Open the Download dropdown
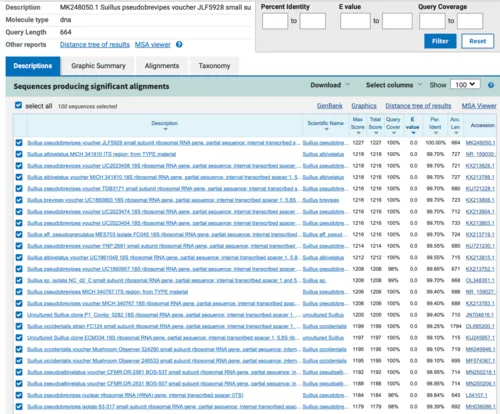Screen dimensions: 500x414 coord(330,85)
